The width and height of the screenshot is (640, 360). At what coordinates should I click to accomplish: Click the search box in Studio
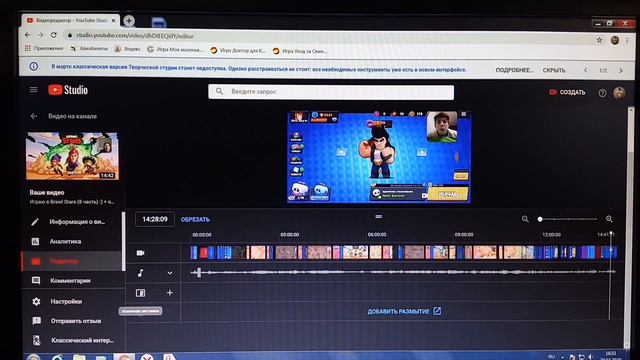331,92
